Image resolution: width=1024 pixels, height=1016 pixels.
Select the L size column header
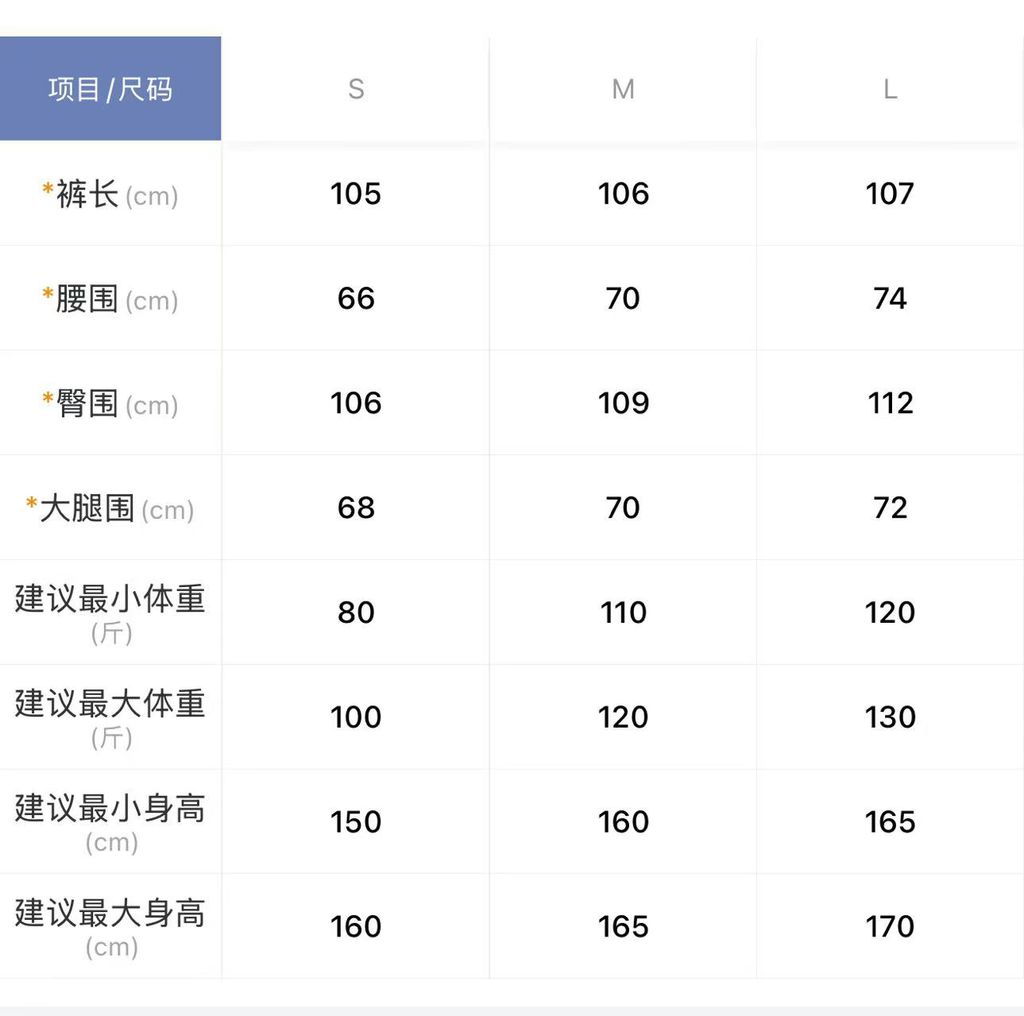pos(890,90)
